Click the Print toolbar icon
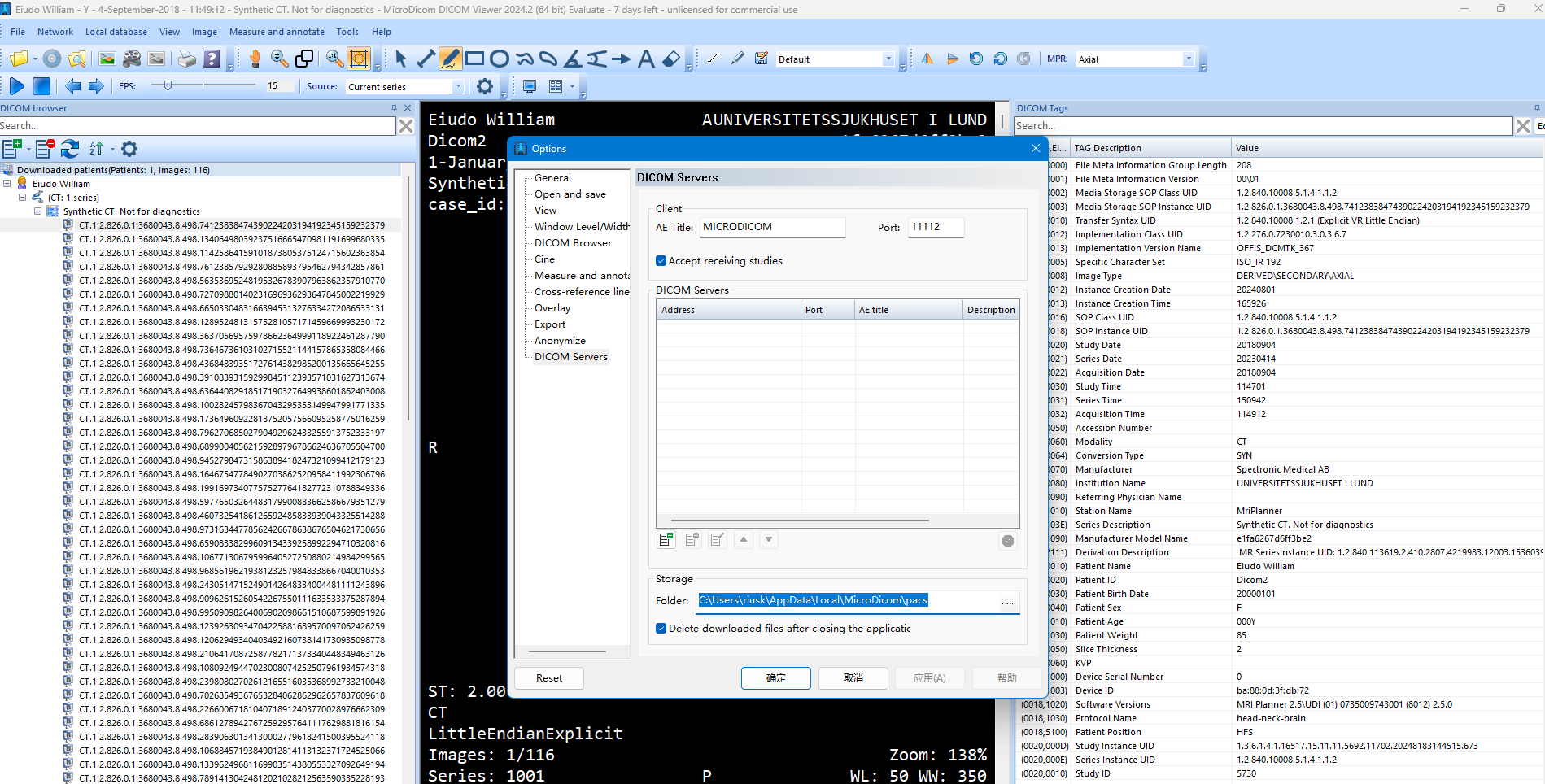 [187, 59]
